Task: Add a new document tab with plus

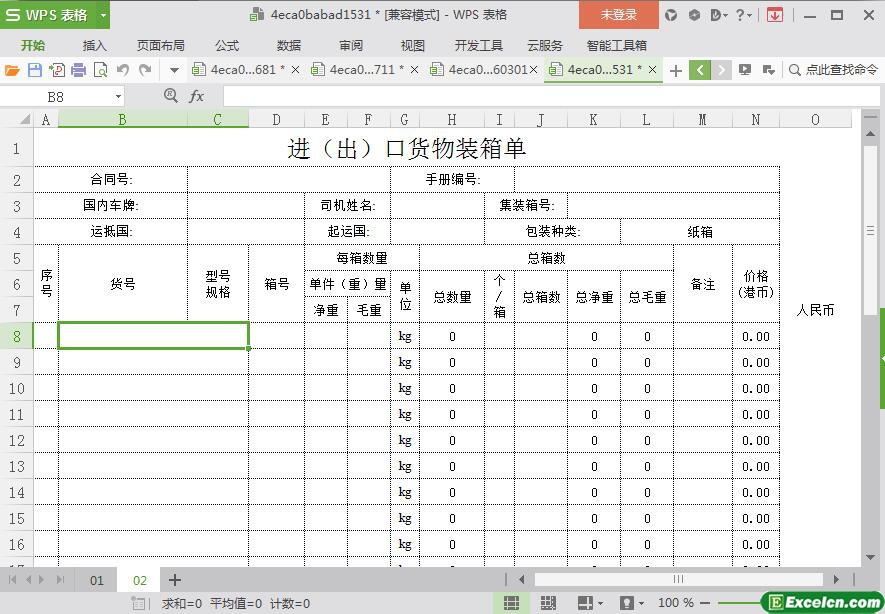Action: coord(676,71)
